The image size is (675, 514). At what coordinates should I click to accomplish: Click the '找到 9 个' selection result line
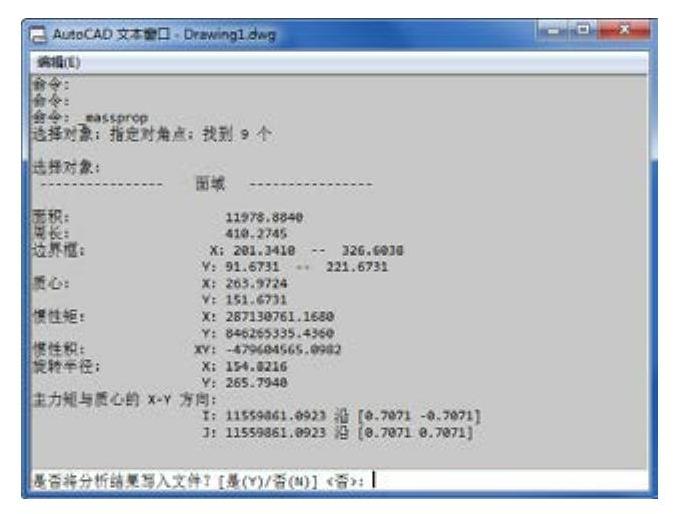[x=152, y=134]
